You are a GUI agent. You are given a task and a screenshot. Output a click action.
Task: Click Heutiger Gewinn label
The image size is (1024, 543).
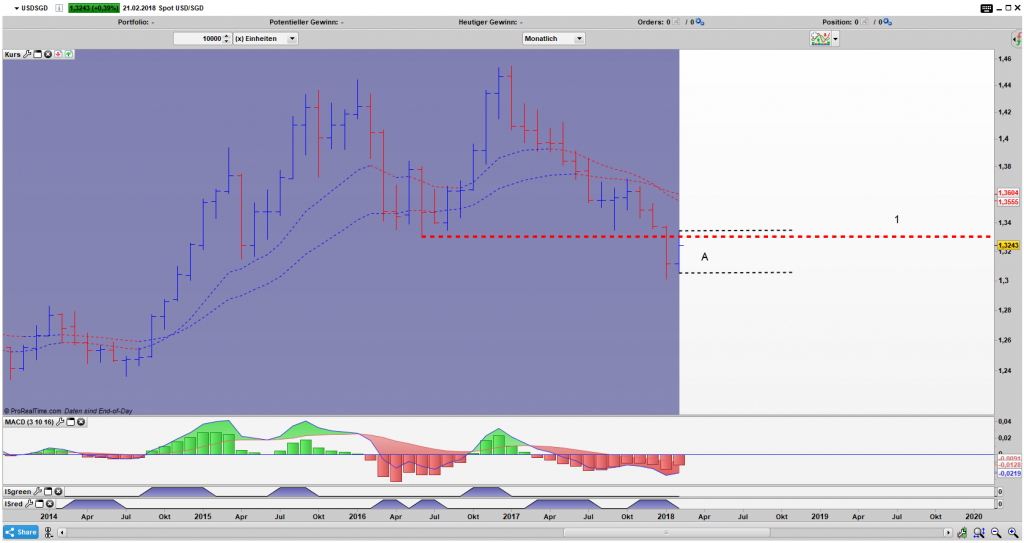coord(490,22)
